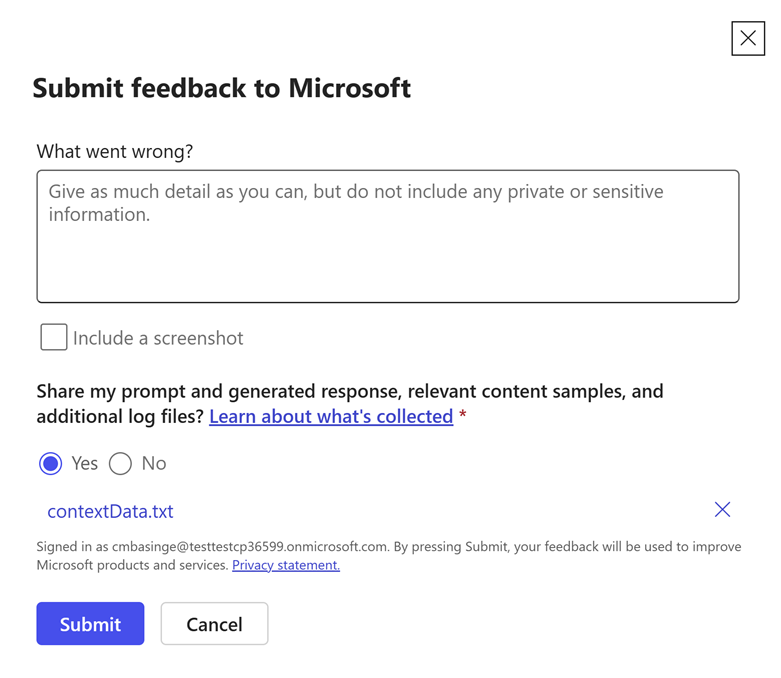The image size is (781, 678).
Task: Click the Yes option label
Action: pyautogui.click(x=85, y=463)
